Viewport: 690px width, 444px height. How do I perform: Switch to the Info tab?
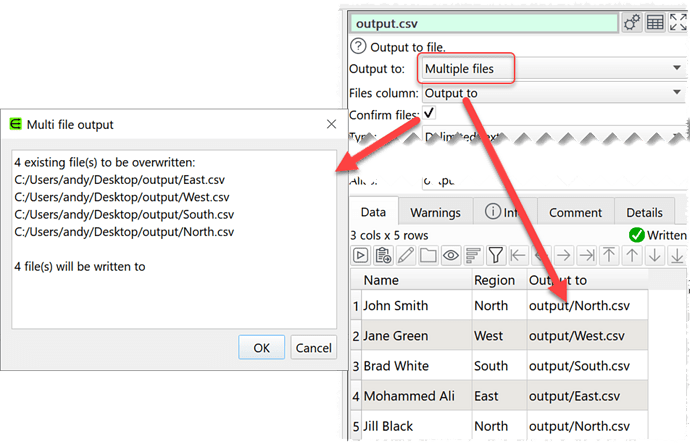pyautogui.click(x=505, y=213)
